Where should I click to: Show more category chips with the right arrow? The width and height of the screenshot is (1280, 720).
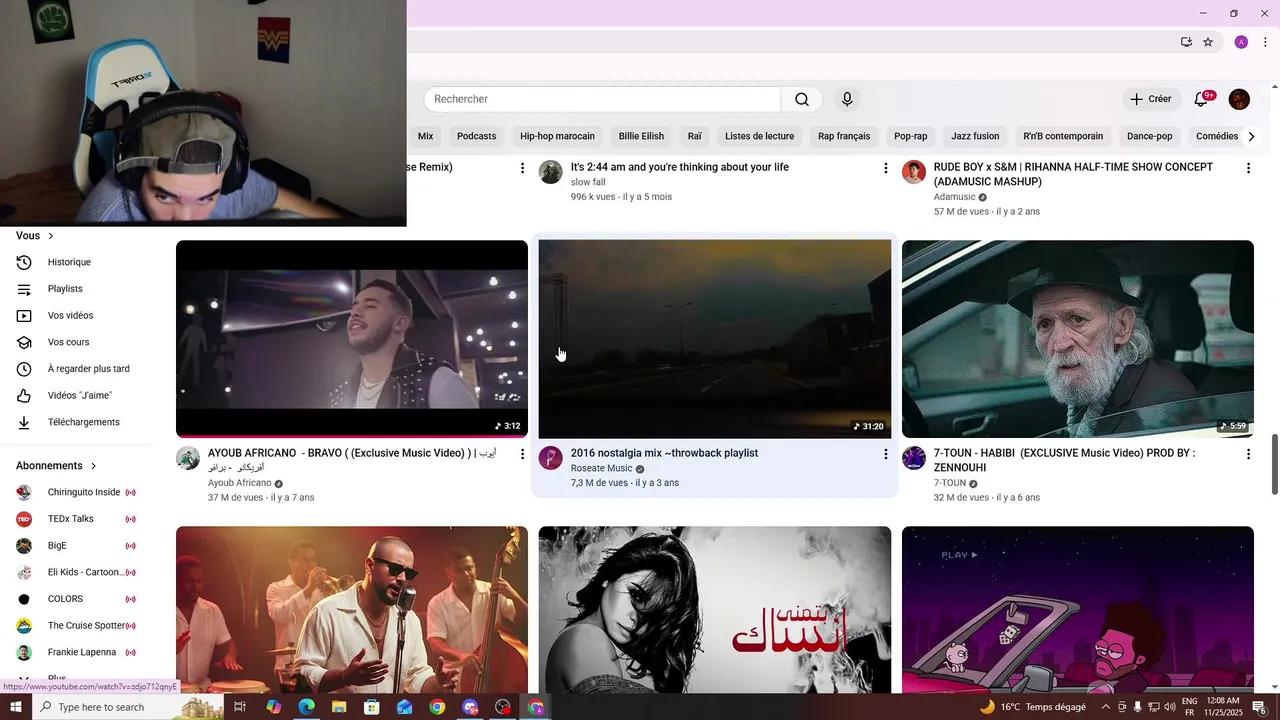point(1251,136)
